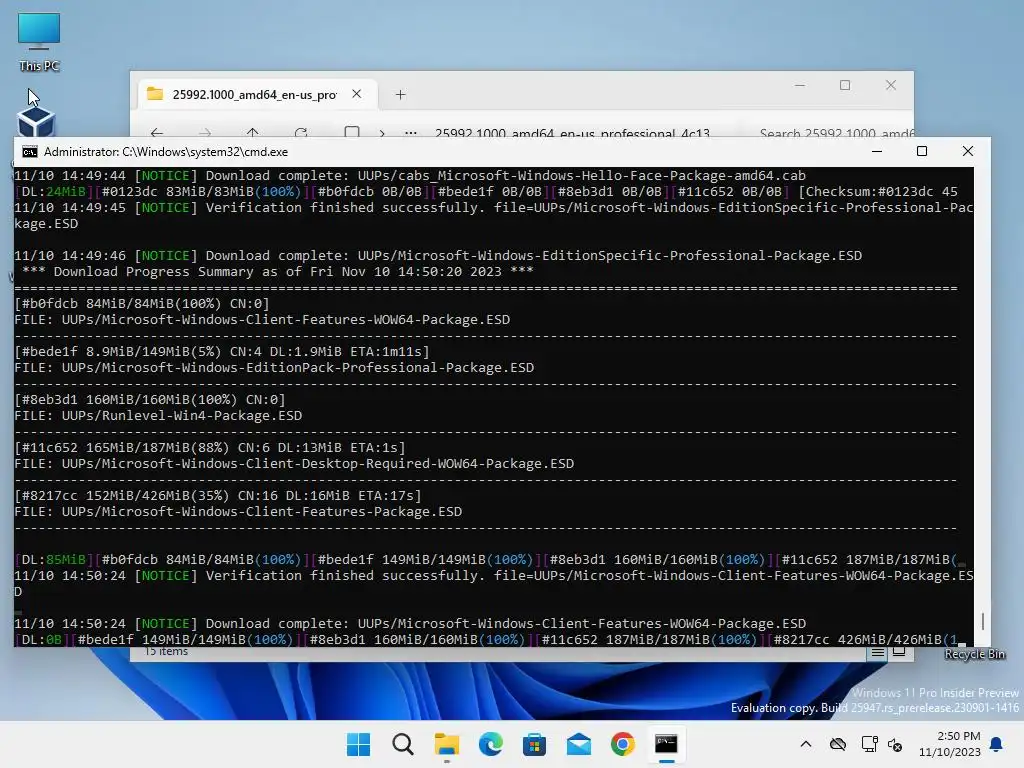Open the notification bell
The width and height of the screenshot is (1024, 768).
[x=996, y=744]
